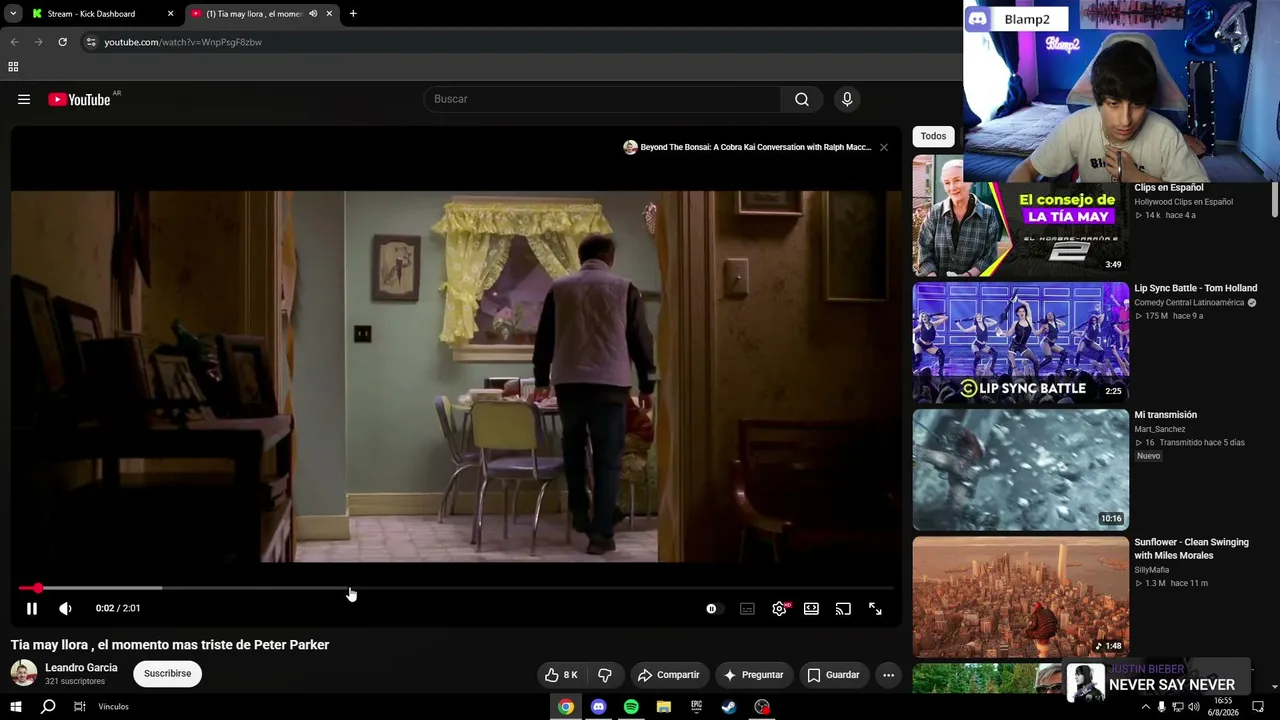1280x720 pixels.
Task: Close the Kick Dashboard tab
Action: 171,14
